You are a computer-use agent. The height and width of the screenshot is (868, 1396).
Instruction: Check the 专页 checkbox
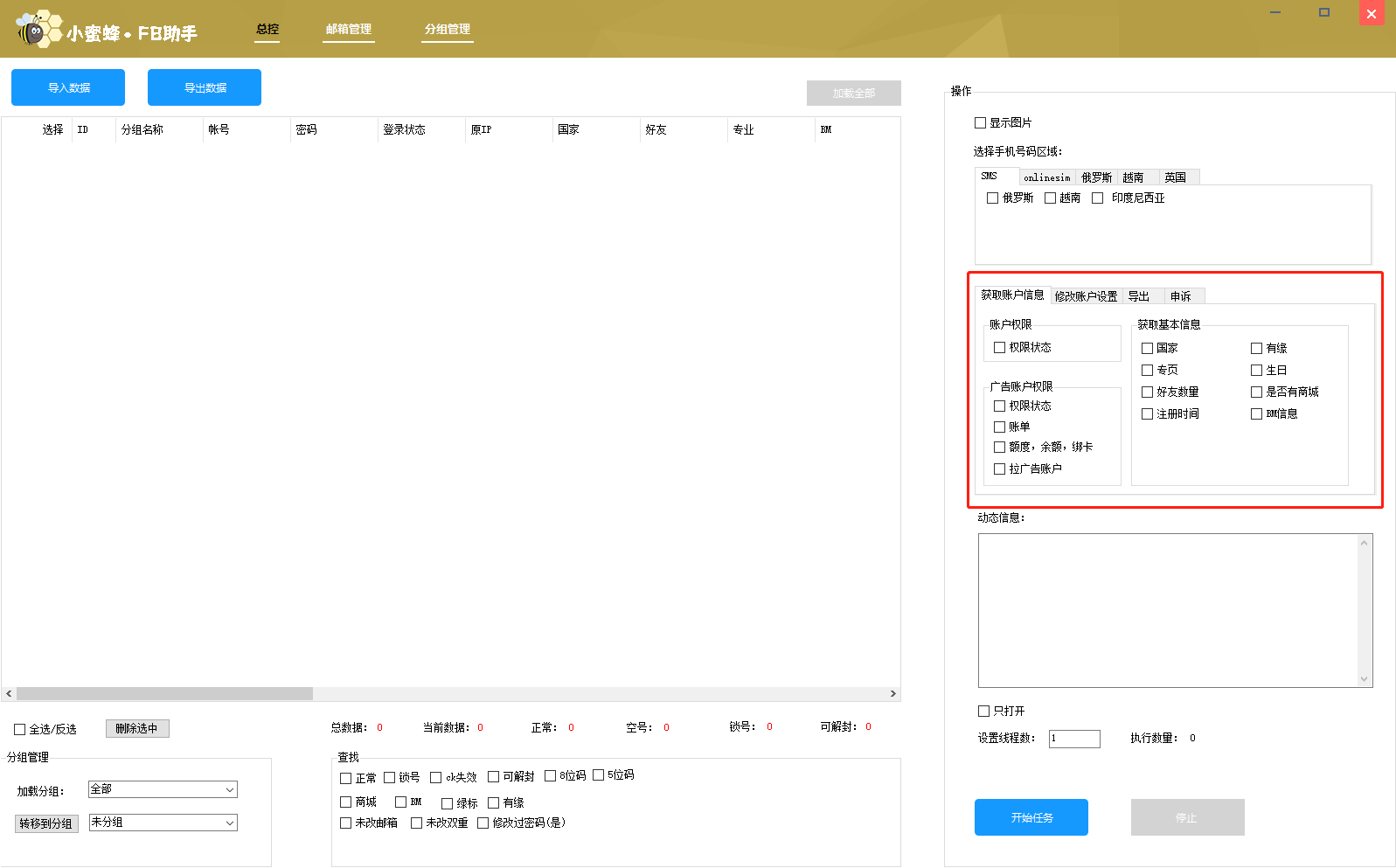click(1147, 370)
